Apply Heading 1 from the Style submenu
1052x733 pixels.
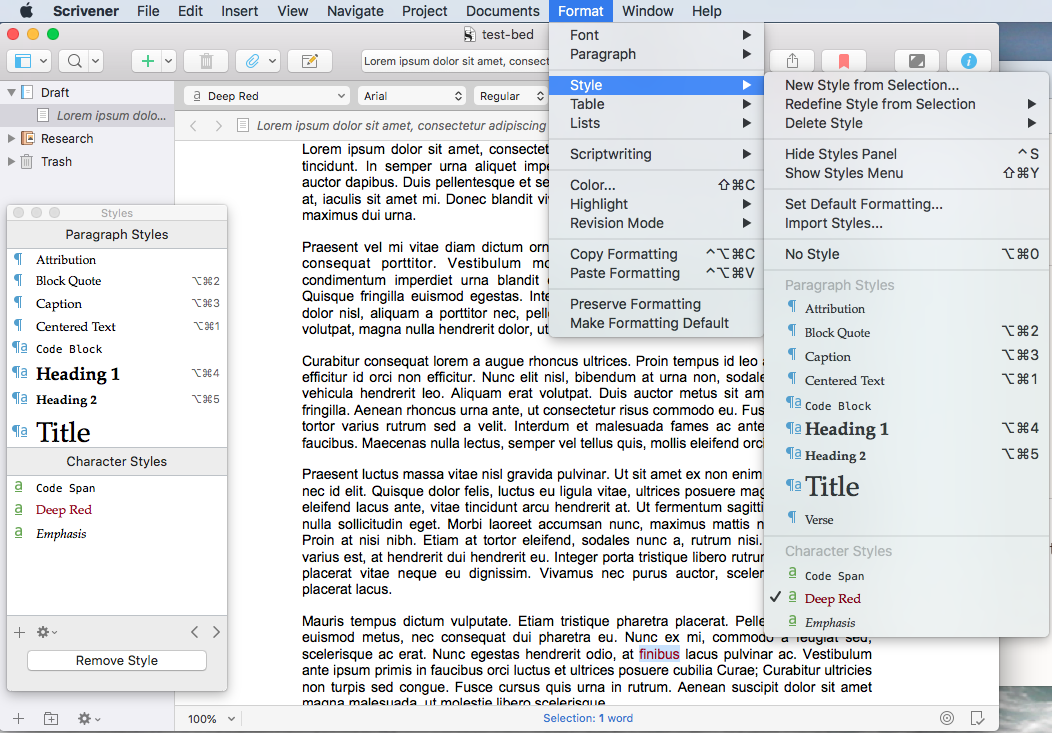[x=906, y=429]
